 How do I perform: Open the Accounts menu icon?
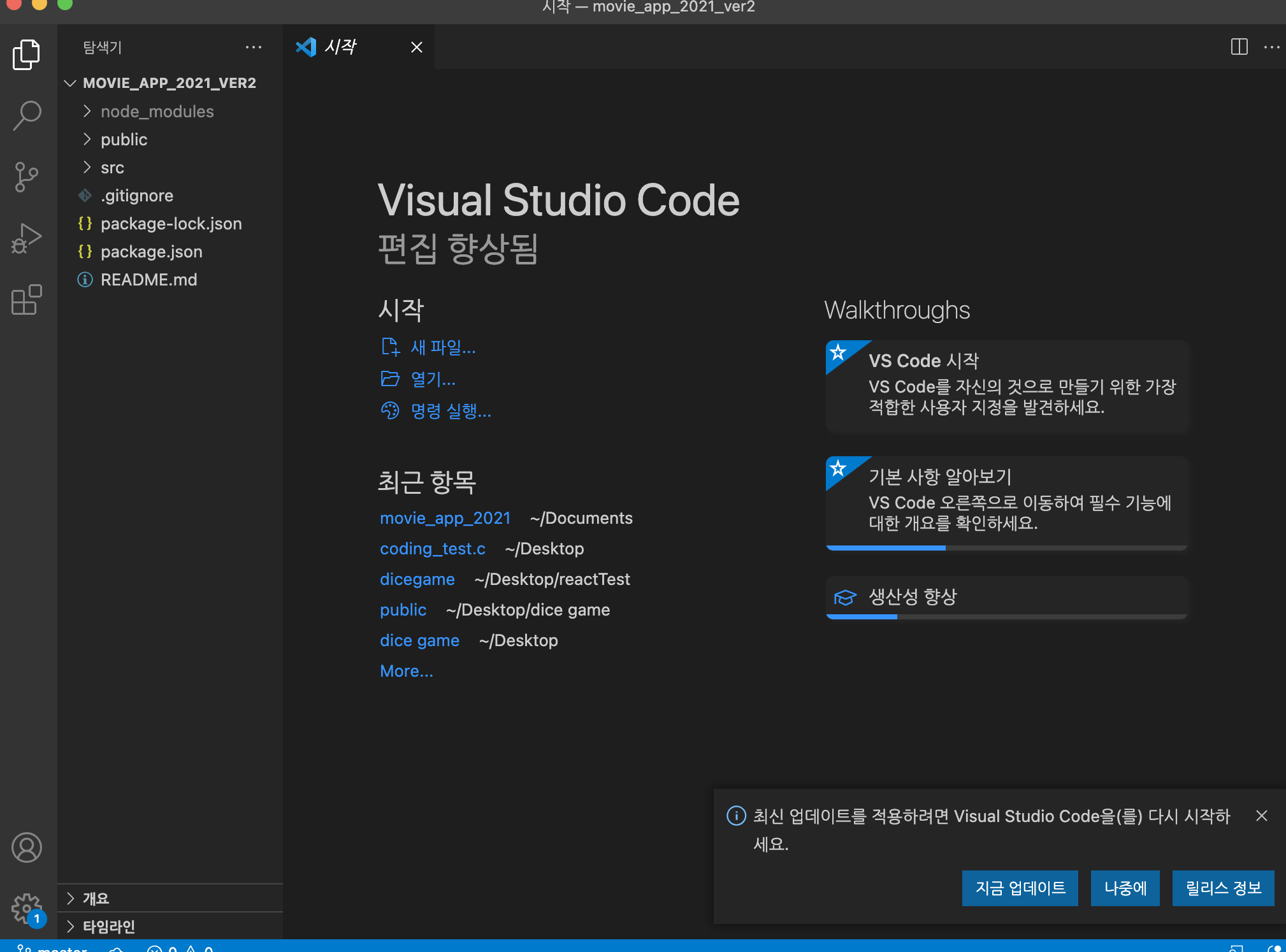(x=26, y=847)
